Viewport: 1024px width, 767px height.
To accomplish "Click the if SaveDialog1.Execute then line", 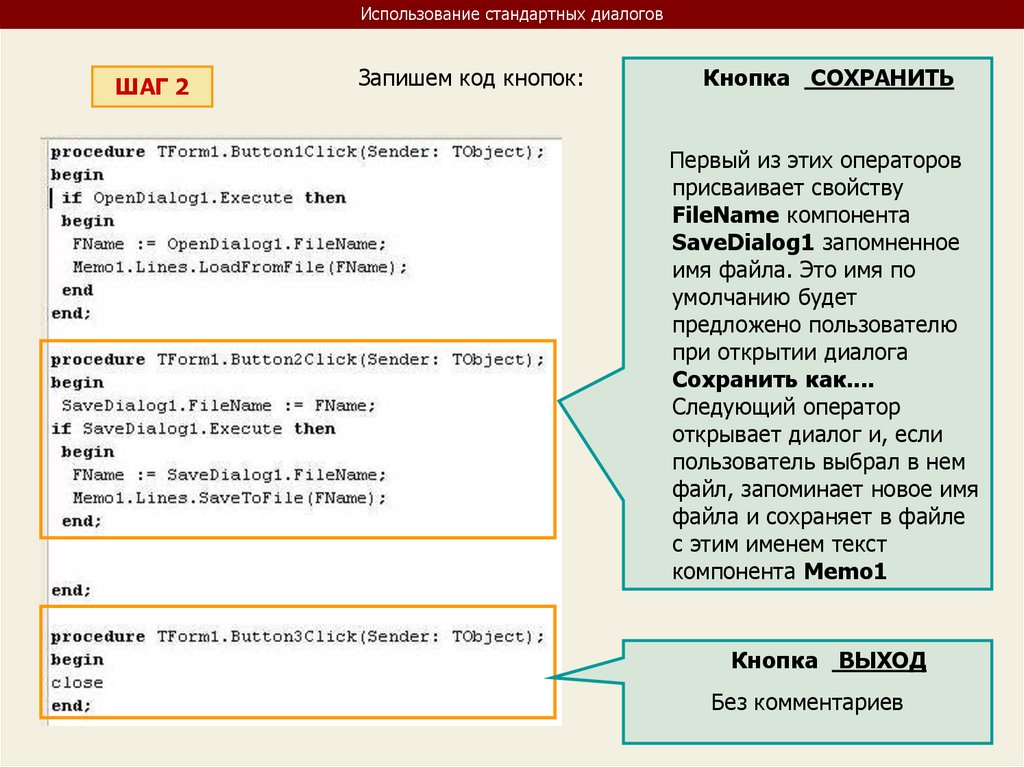I will [x=193, y=429].
